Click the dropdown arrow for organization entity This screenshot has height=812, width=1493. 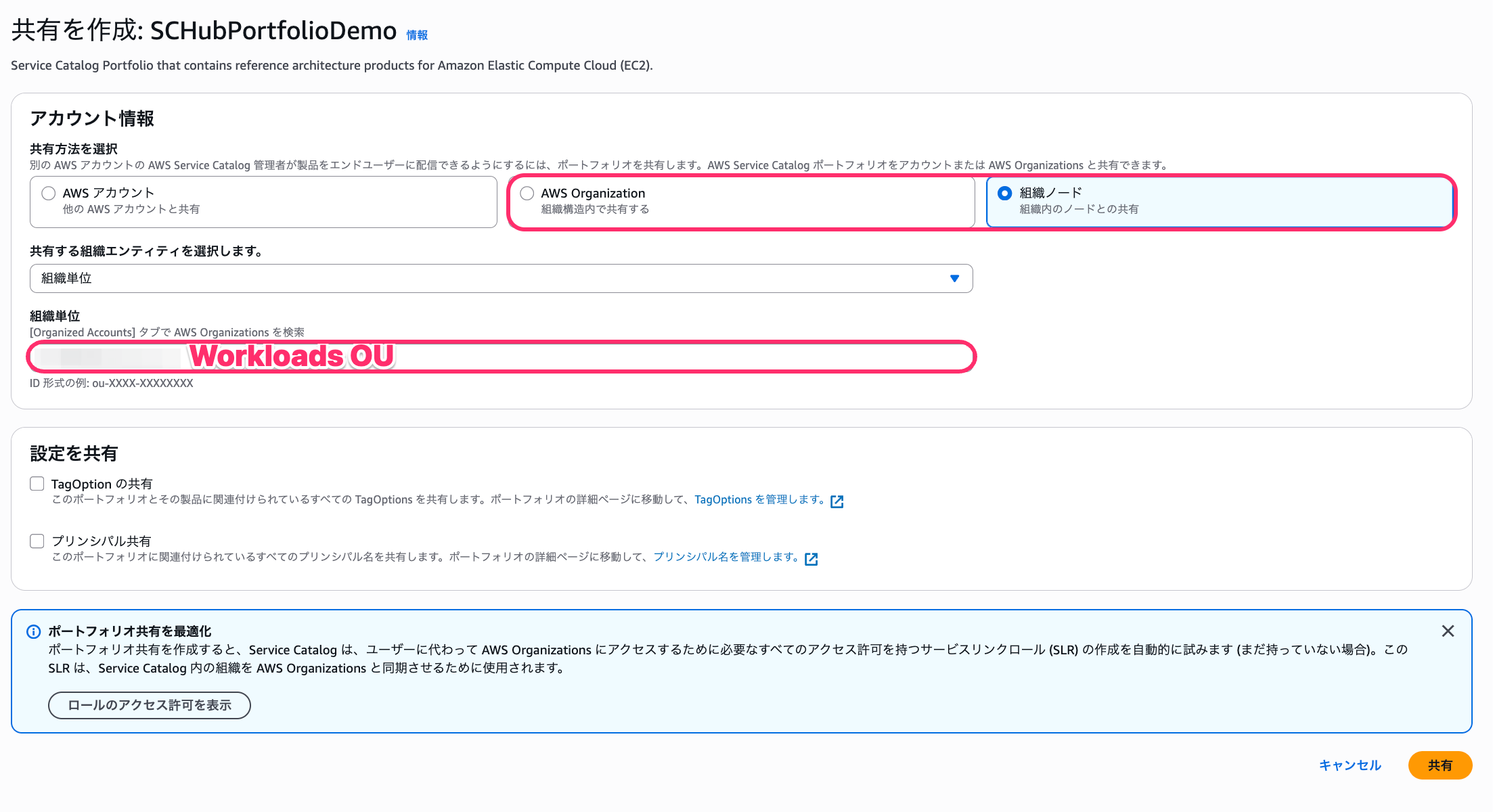[954, 279]
